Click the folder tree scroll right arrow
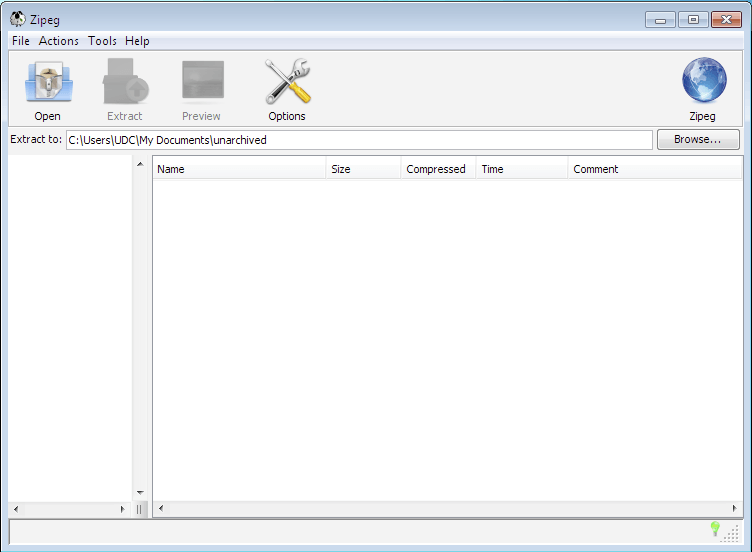 pos(122,509)
